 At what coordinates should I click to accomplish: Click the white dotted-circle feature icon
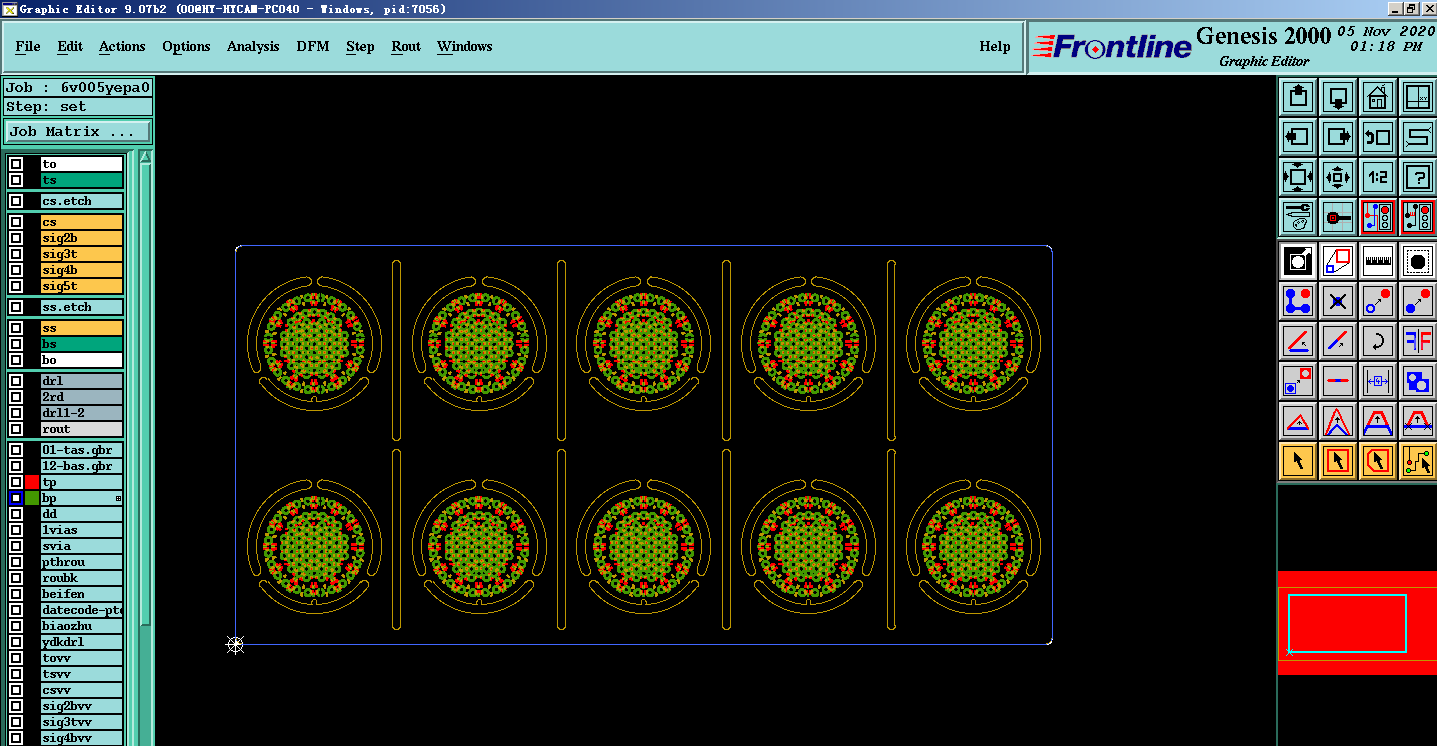tap(1418, 261)
